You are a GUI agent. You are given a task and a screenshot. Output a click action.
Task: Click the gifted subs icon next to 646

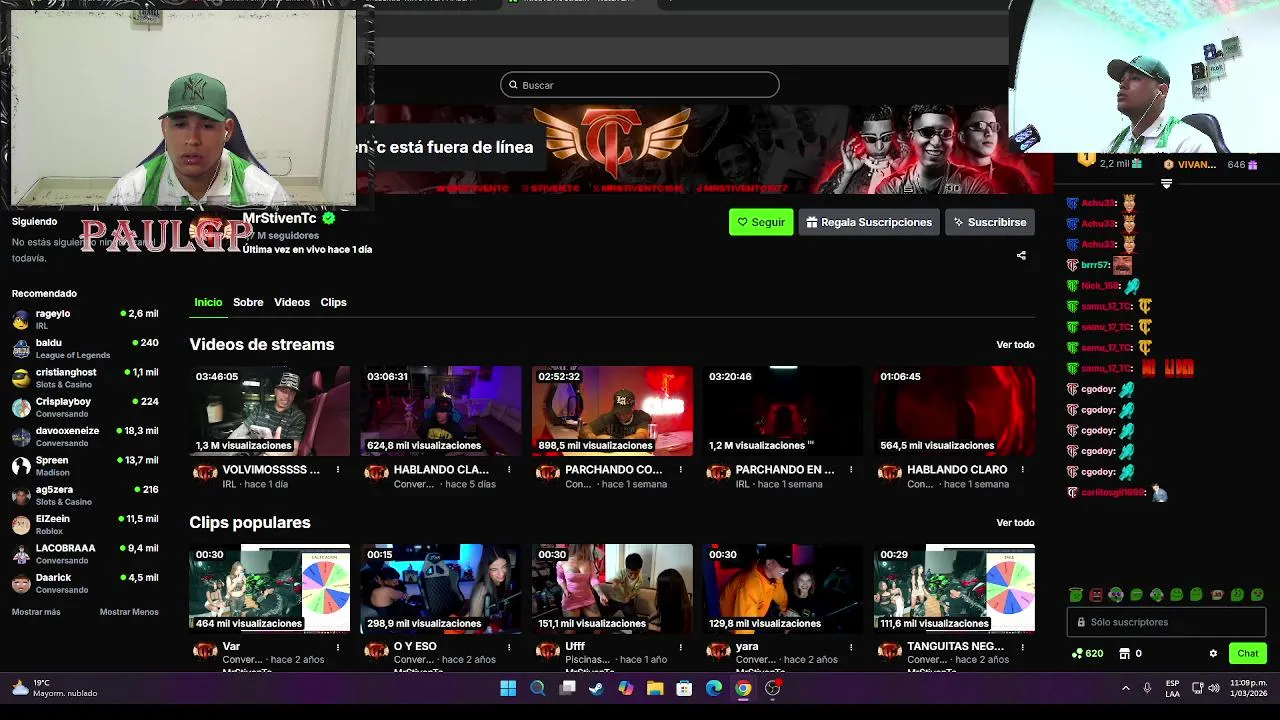[x=1252, y=164]
